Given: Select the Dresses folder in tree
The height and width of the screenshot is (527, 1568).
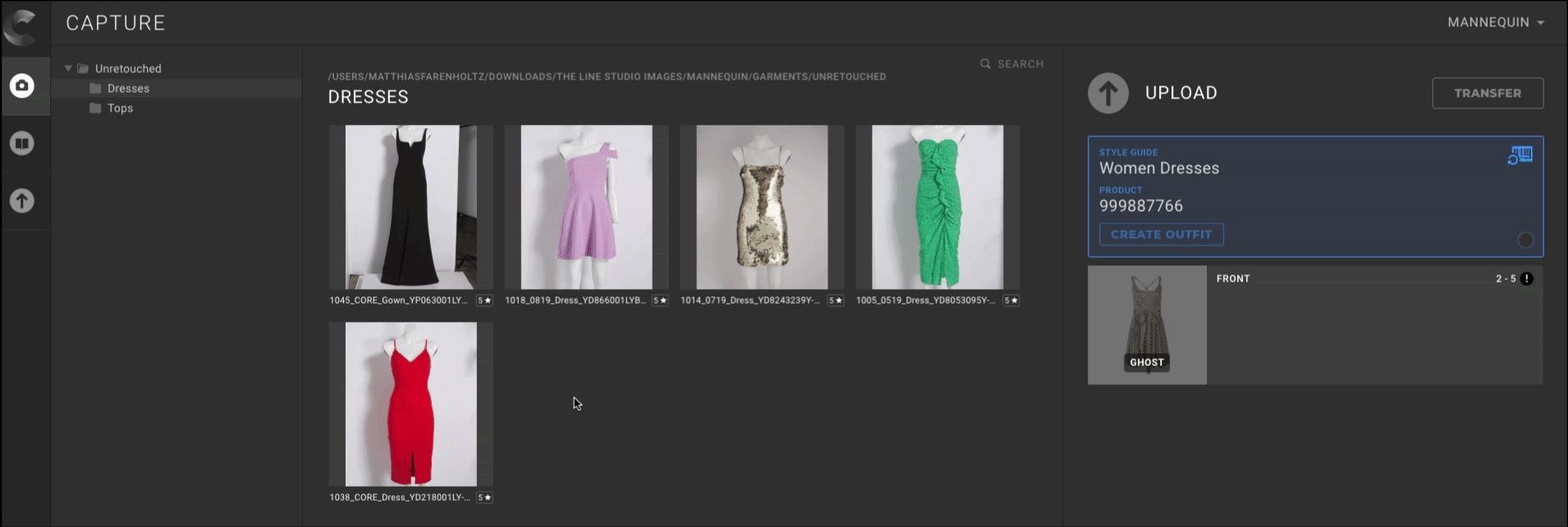Looking at the screenshot, I should 128,89.
